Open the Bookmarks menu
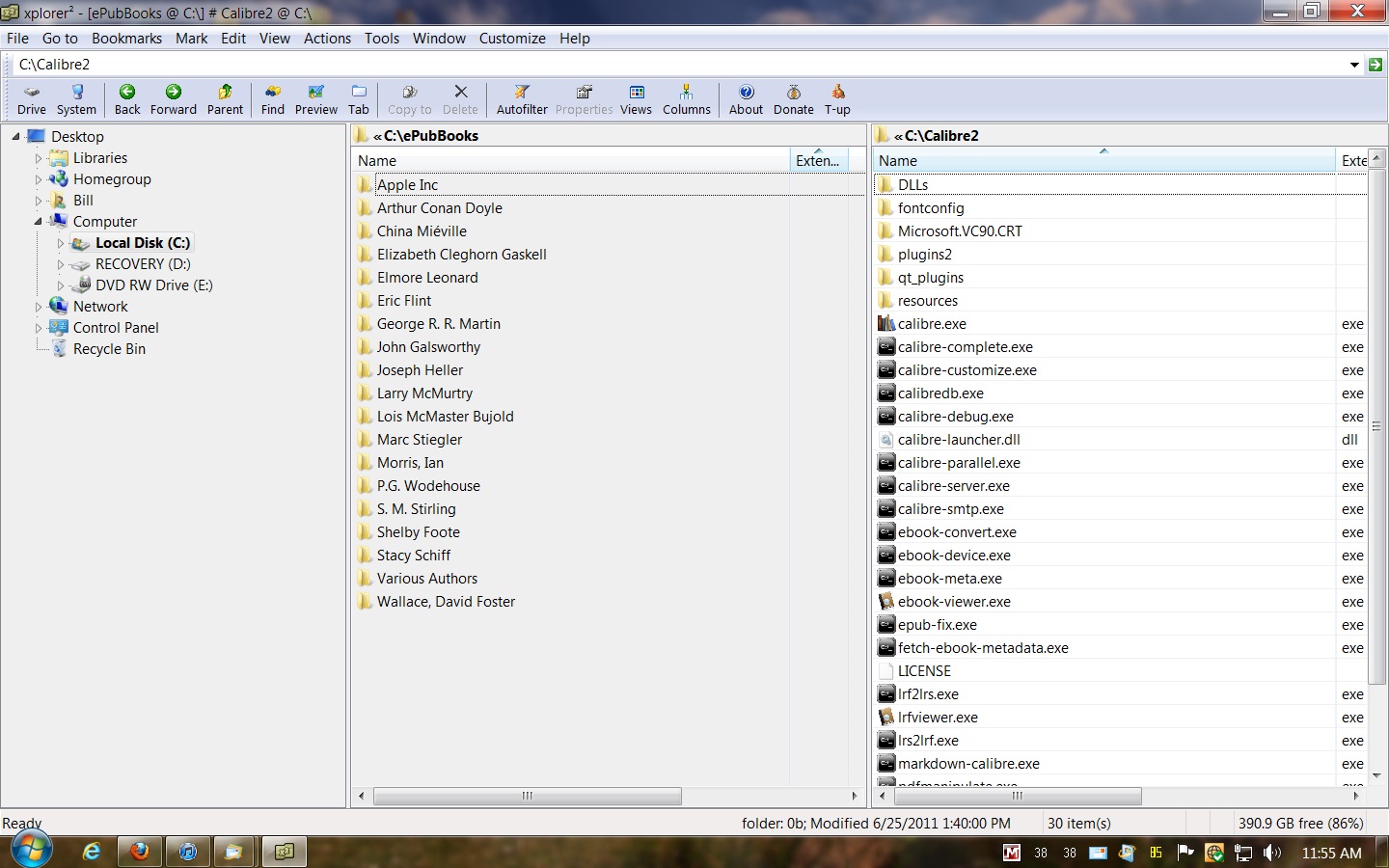The width and height of the screenshot is (1389, 868). (126, 39)
